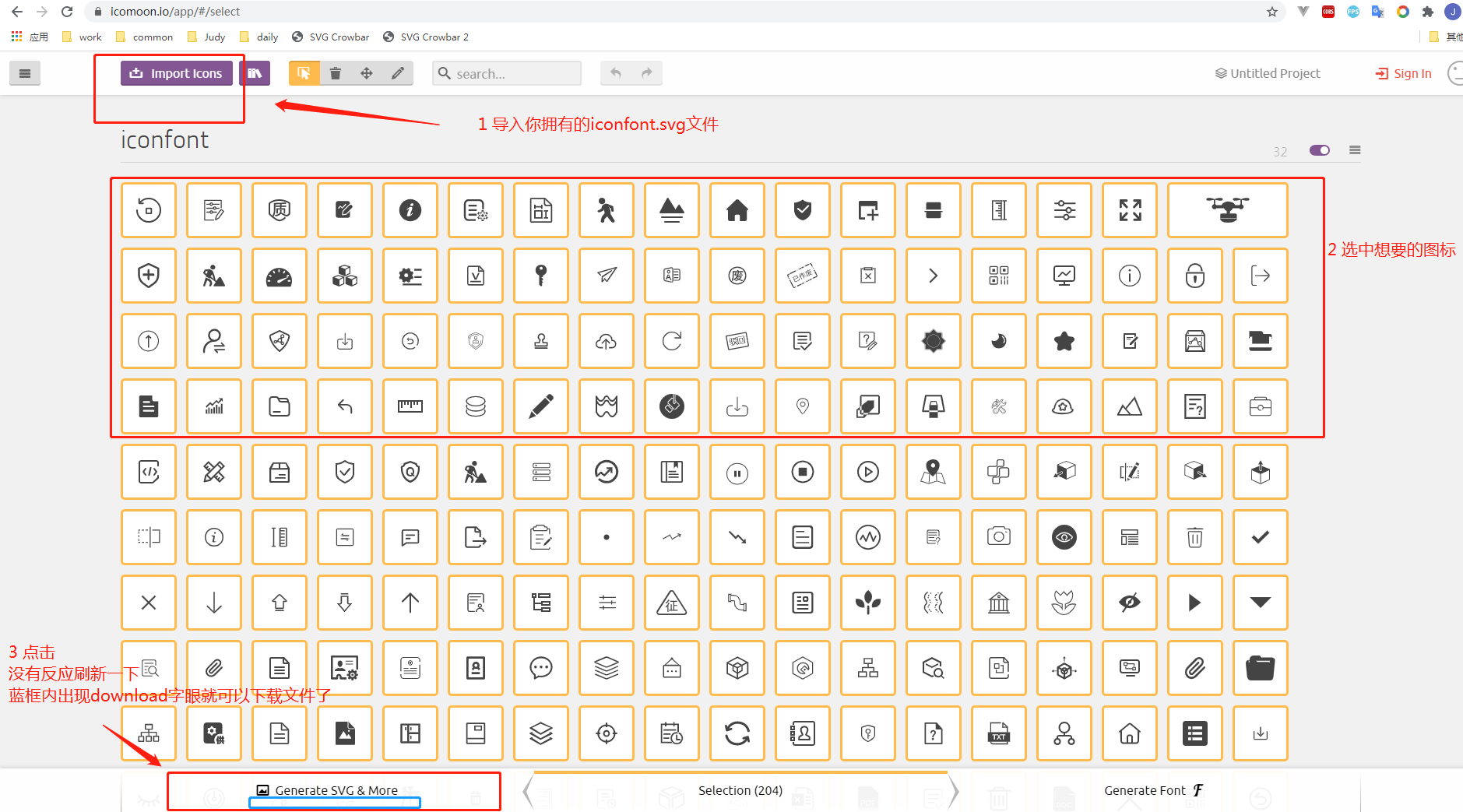
Task: Toggle the purple switch beside the icon count
Action: [x=1319, y=149]
